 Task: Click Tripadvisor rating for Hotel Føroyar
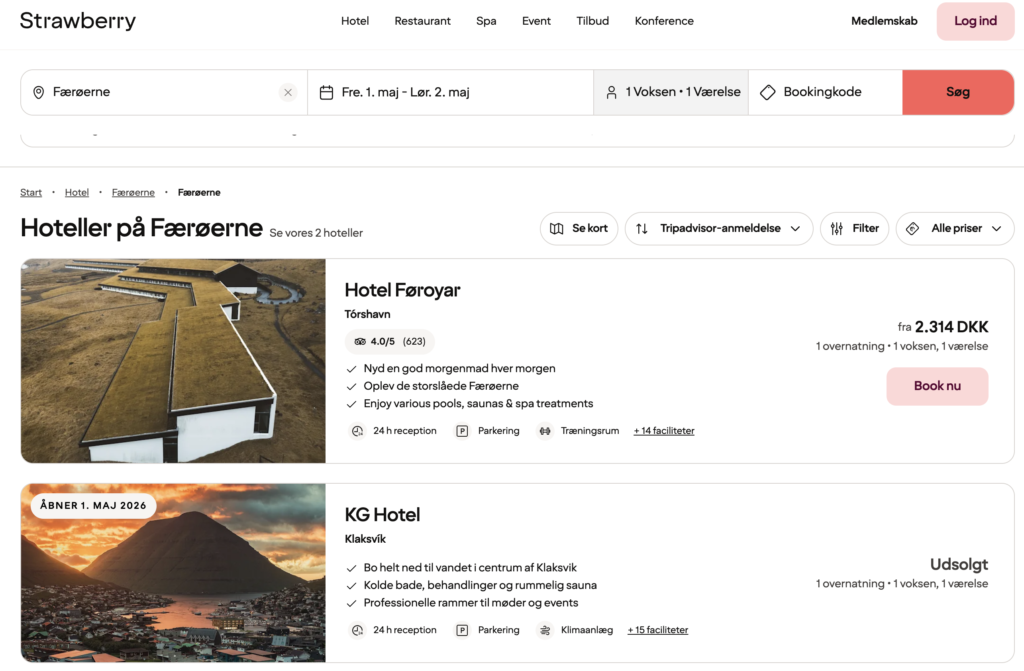(390, 341)
